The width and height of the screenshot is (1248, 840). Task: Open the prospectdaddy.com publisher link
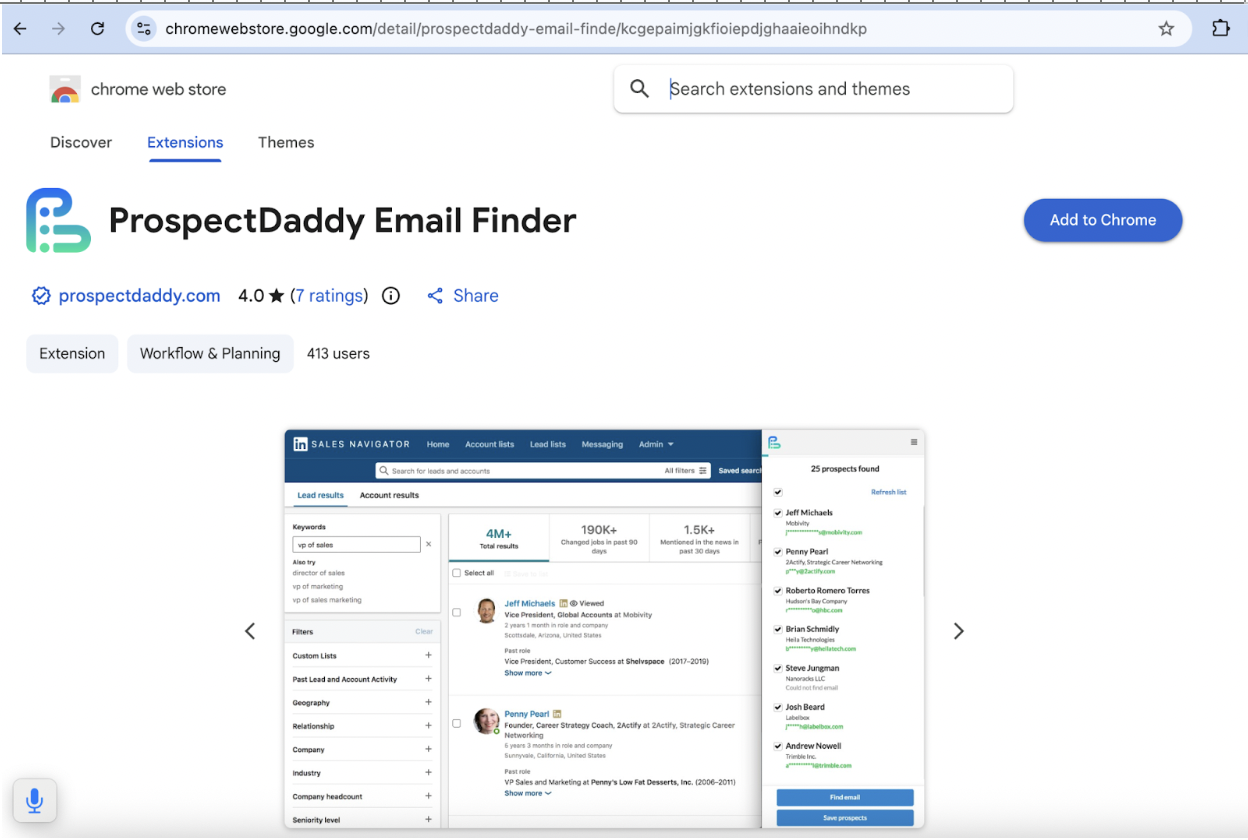point(139,296)
